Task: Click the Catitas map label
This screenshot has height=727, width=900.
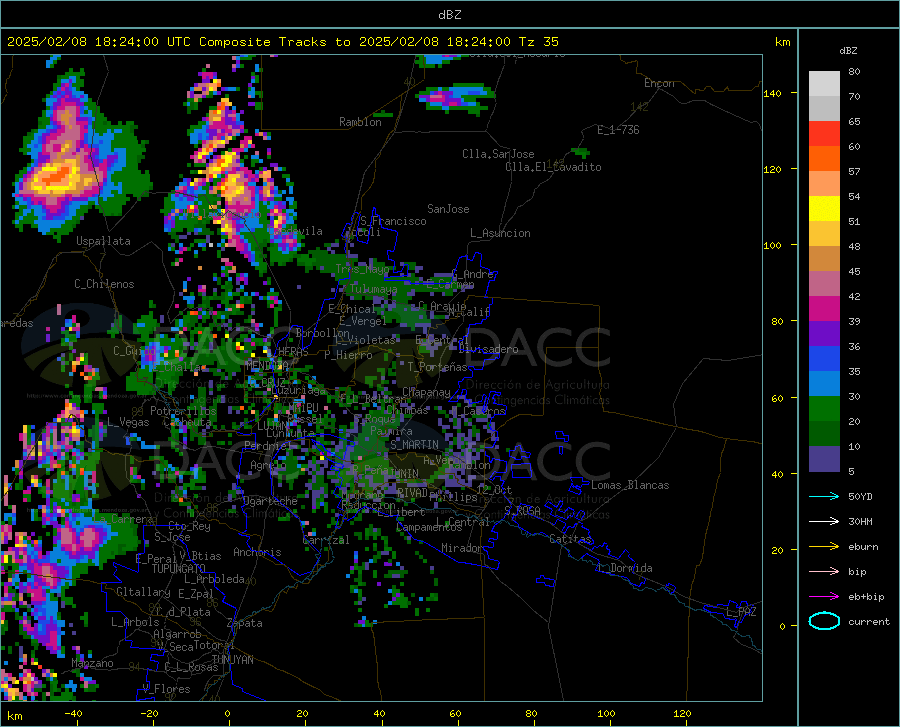Action: tap(570, 539)
